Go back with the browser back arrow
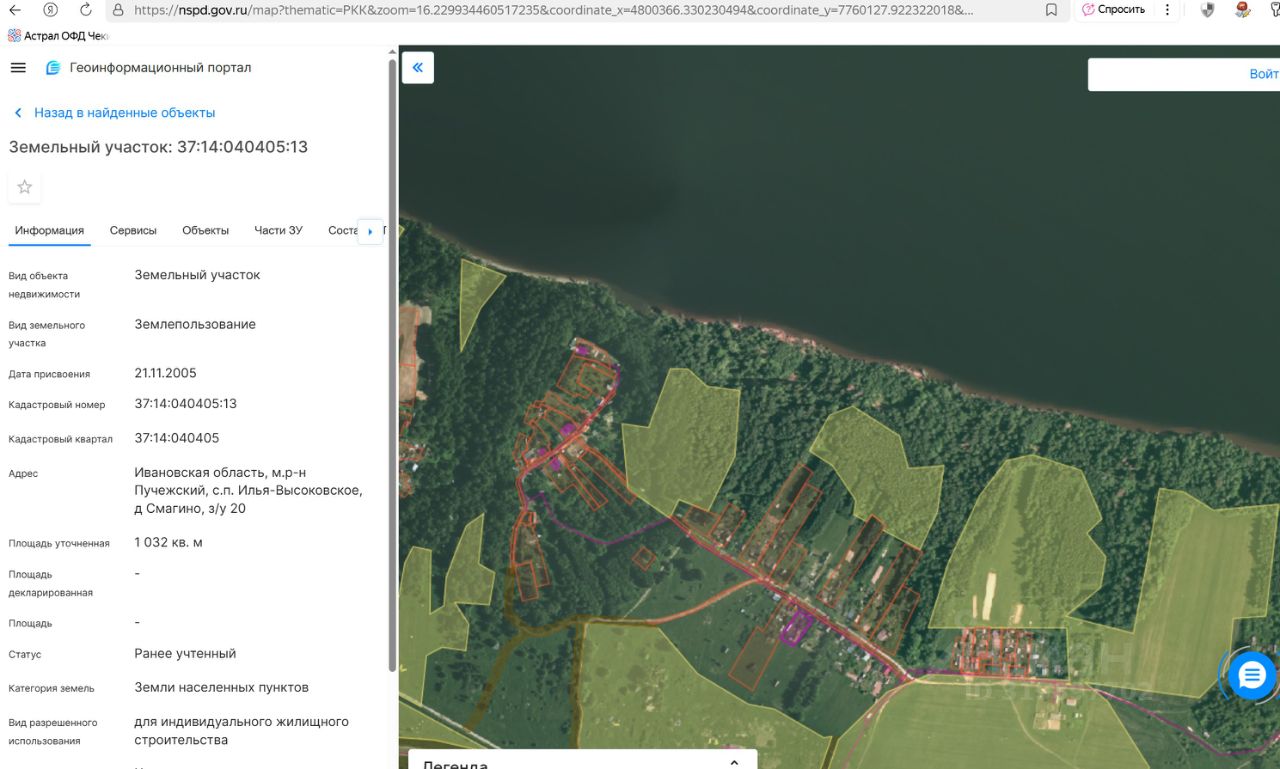1280x769 pixels. tap(15, 10)
